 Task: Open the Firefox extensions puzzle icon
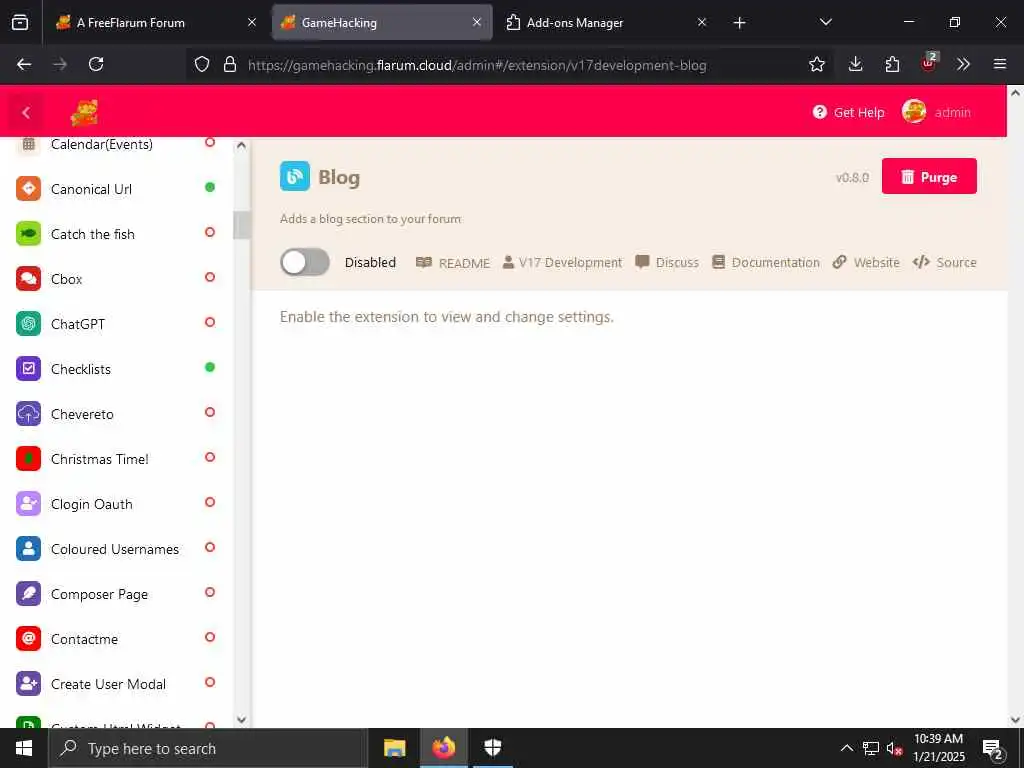point(892,64)
